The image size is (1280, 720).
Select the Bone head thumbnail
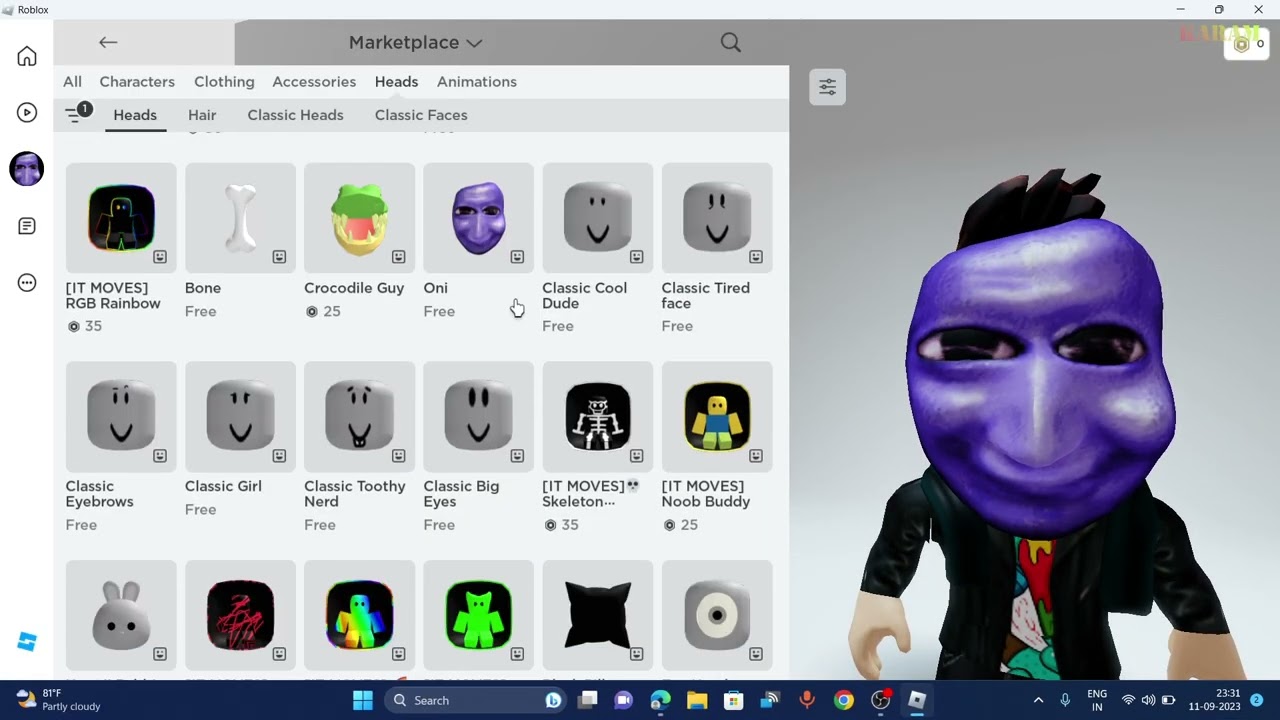(x=240, y=218)
